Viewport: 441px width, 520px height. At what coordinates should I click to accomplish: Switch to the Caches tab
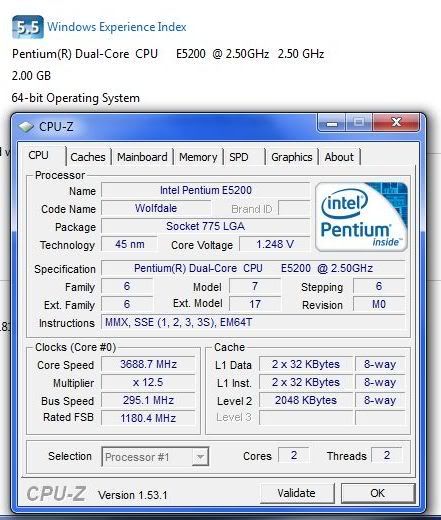88,157
